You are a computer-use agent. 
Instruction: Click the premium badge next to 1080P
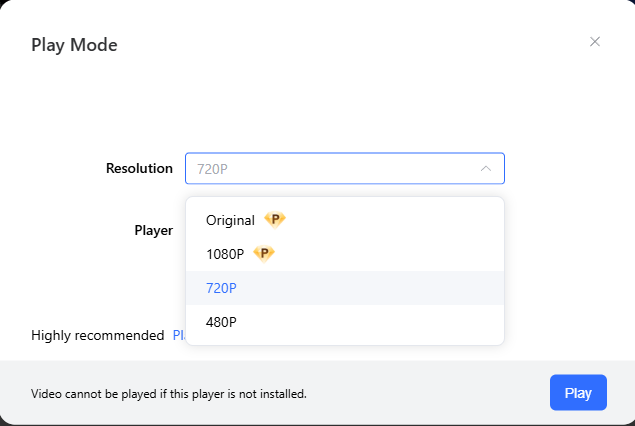point(263,254)
